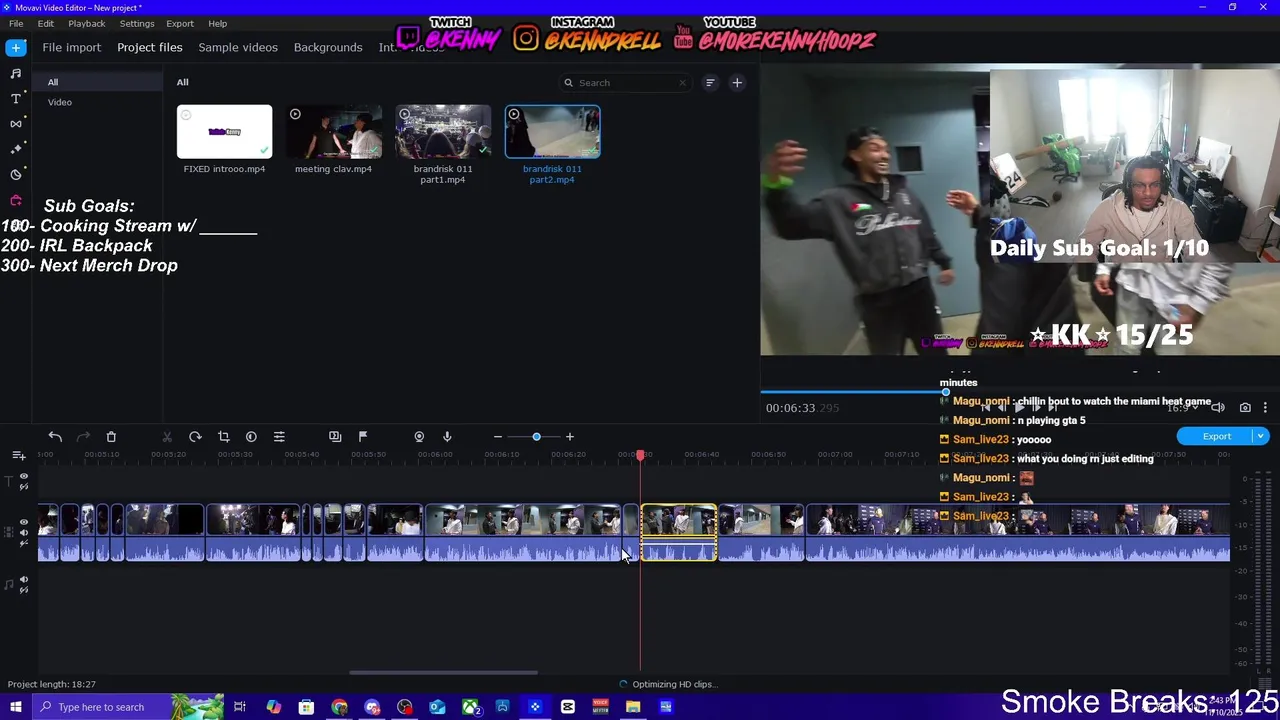
Task: Open the preview more options menu
Action: tap(1265, 408)
